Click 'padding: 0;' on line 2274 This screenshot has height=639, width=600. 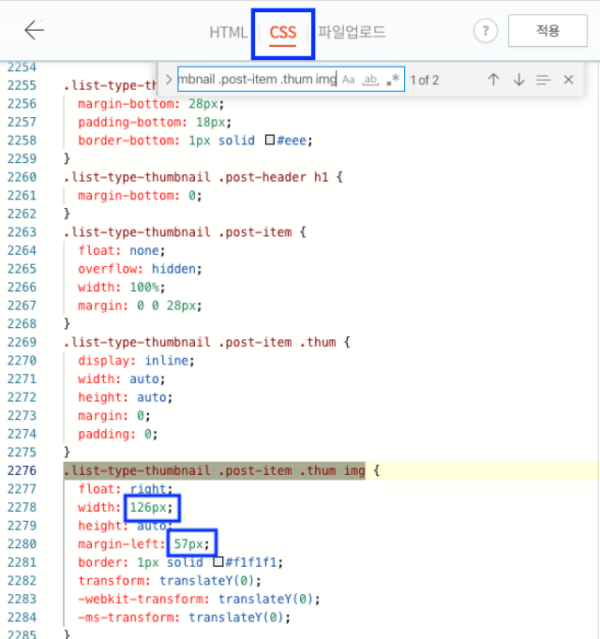pos(118,434)
